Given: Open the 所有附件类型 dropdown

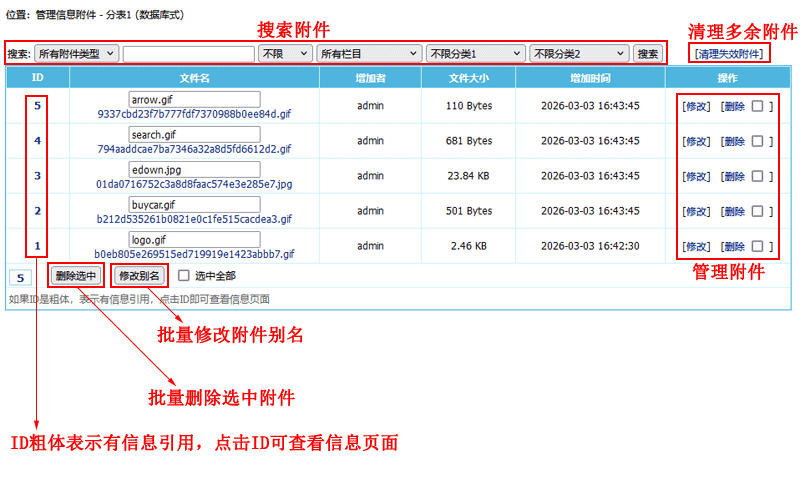Looking at the screenshot, I should (x=76, y=53).
